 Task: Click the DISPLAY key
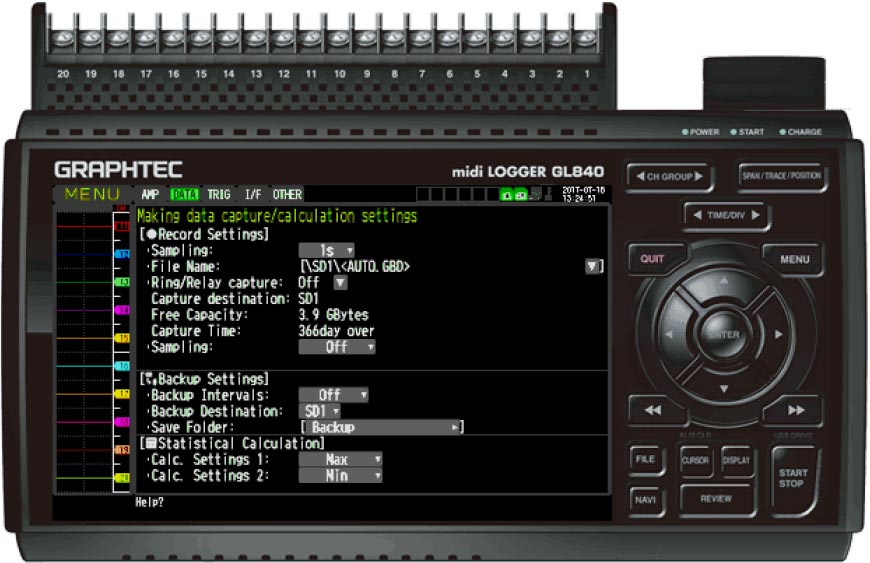point(736,460)
